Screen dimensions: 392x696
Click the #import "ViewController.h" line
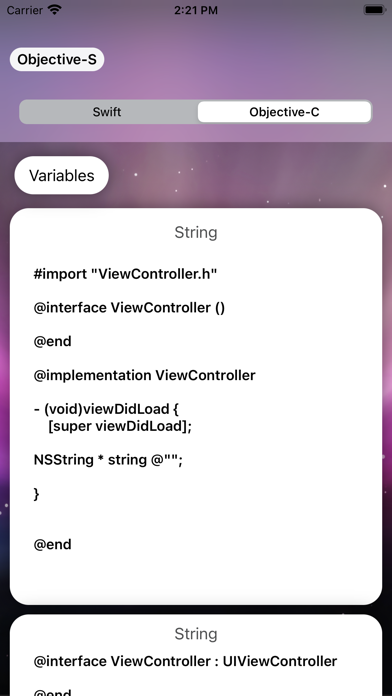point(125,274)
